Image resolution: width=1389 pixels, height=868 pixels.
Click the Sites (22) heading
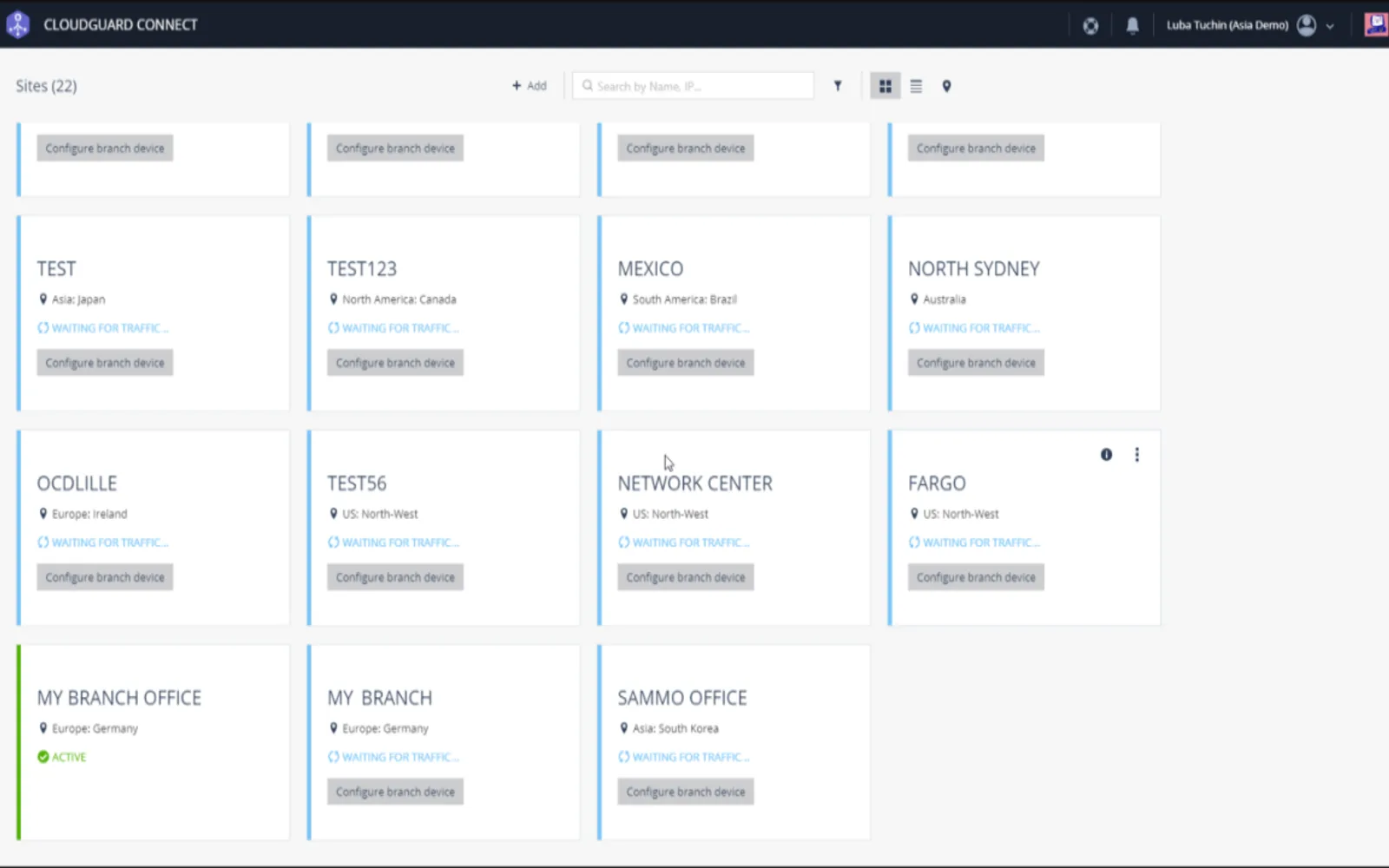point(46,86)
